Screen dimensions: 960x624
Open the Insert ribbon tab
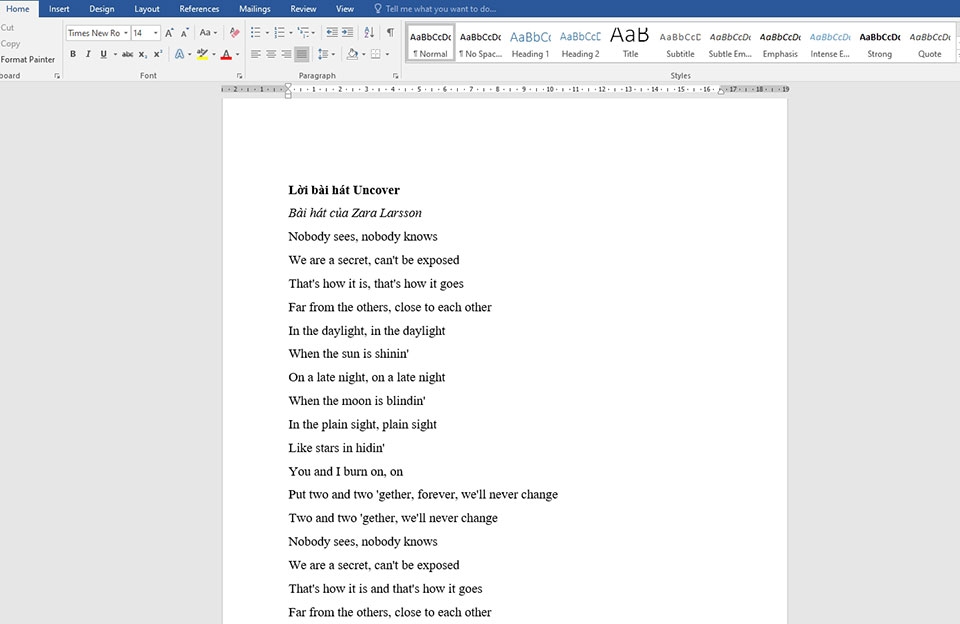(59, 9)
